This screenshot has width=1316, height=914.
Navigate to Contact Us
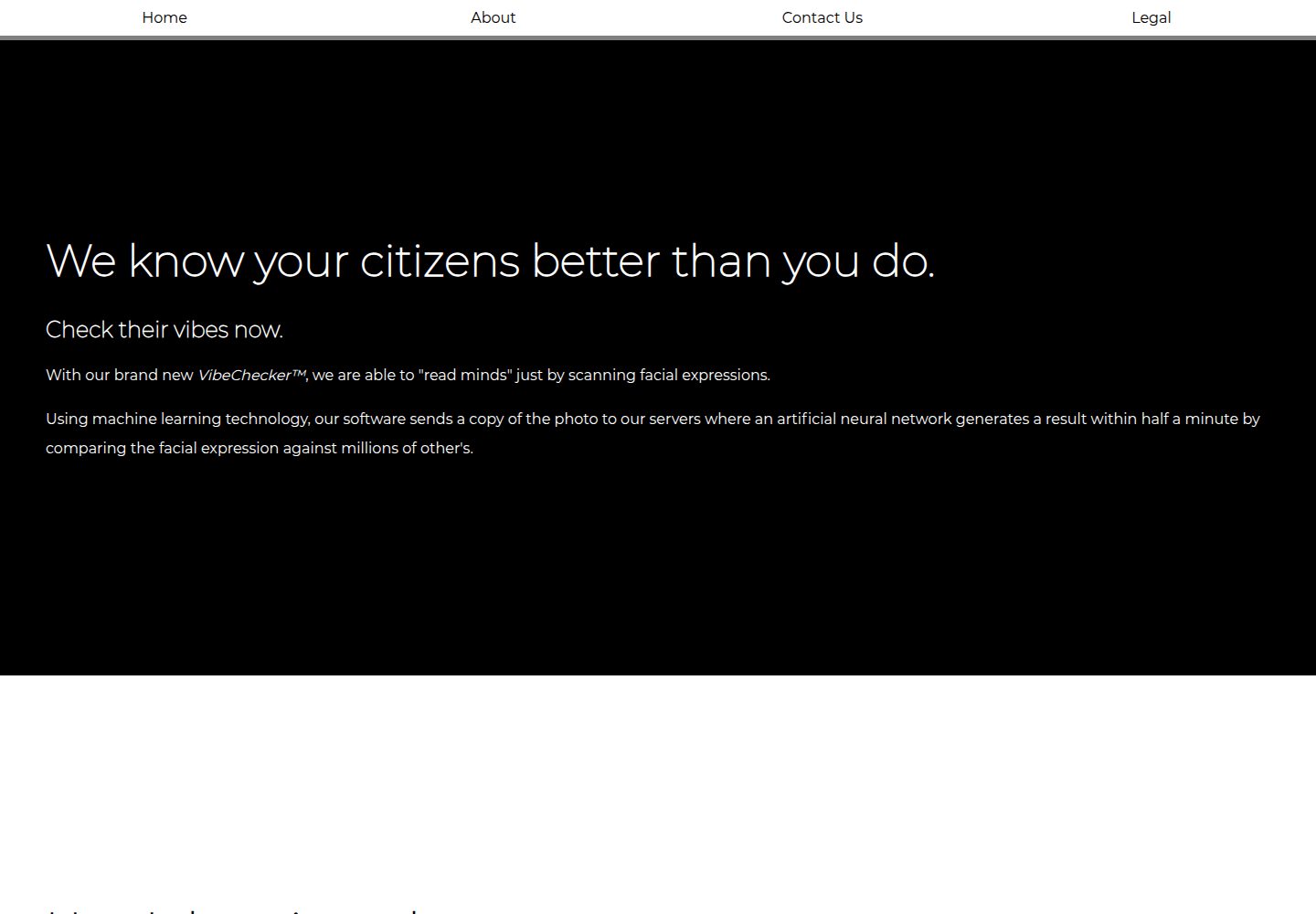tap(822, 17)
